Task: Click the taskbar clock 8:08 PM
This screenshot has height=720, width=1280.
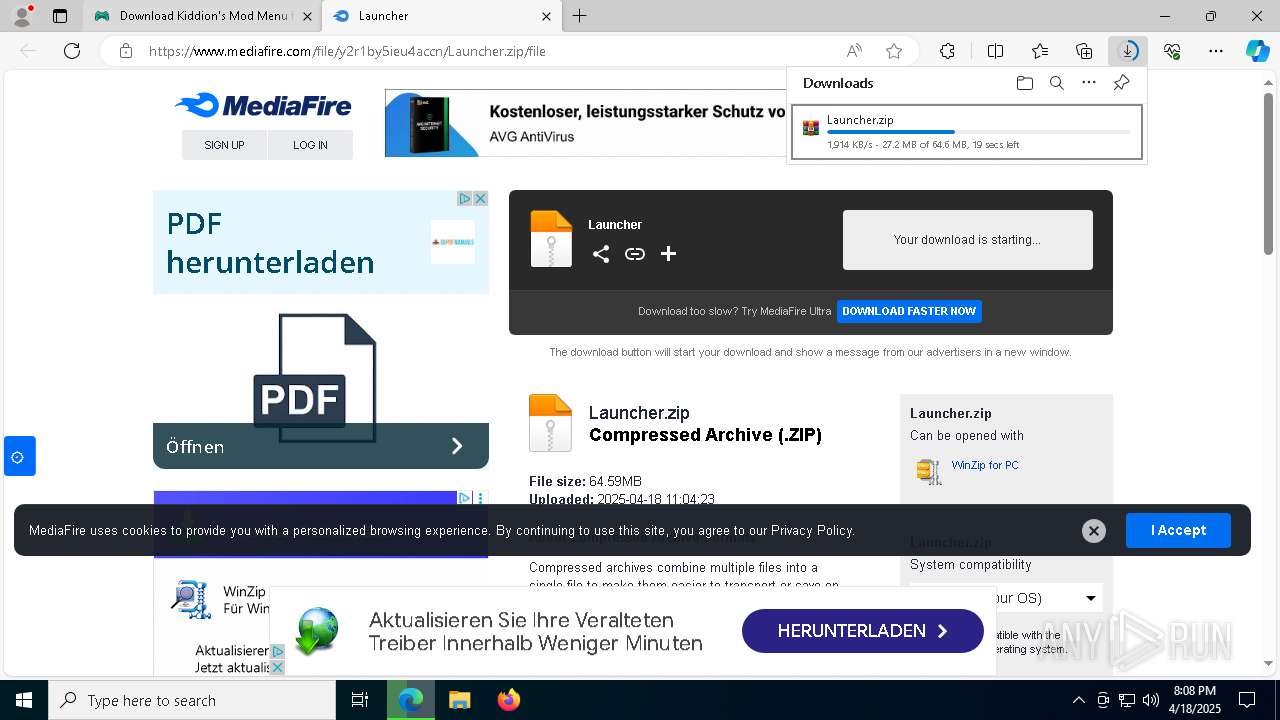Action: [1195, 700]
